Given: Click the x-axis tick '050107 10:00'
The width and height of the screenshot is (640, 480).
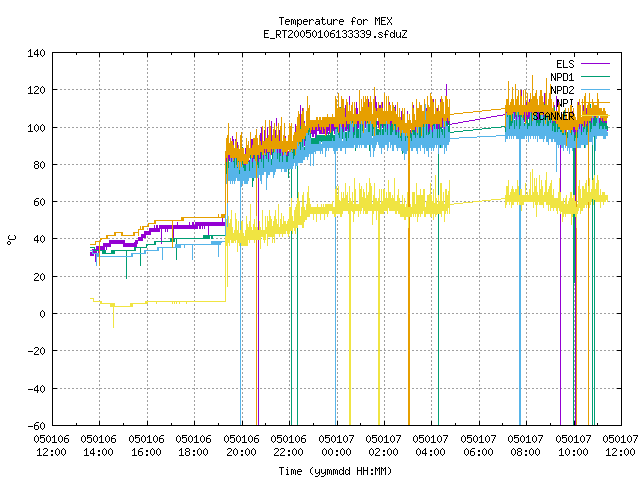Looking at the screenshot, I should click(x=573, y=446).
